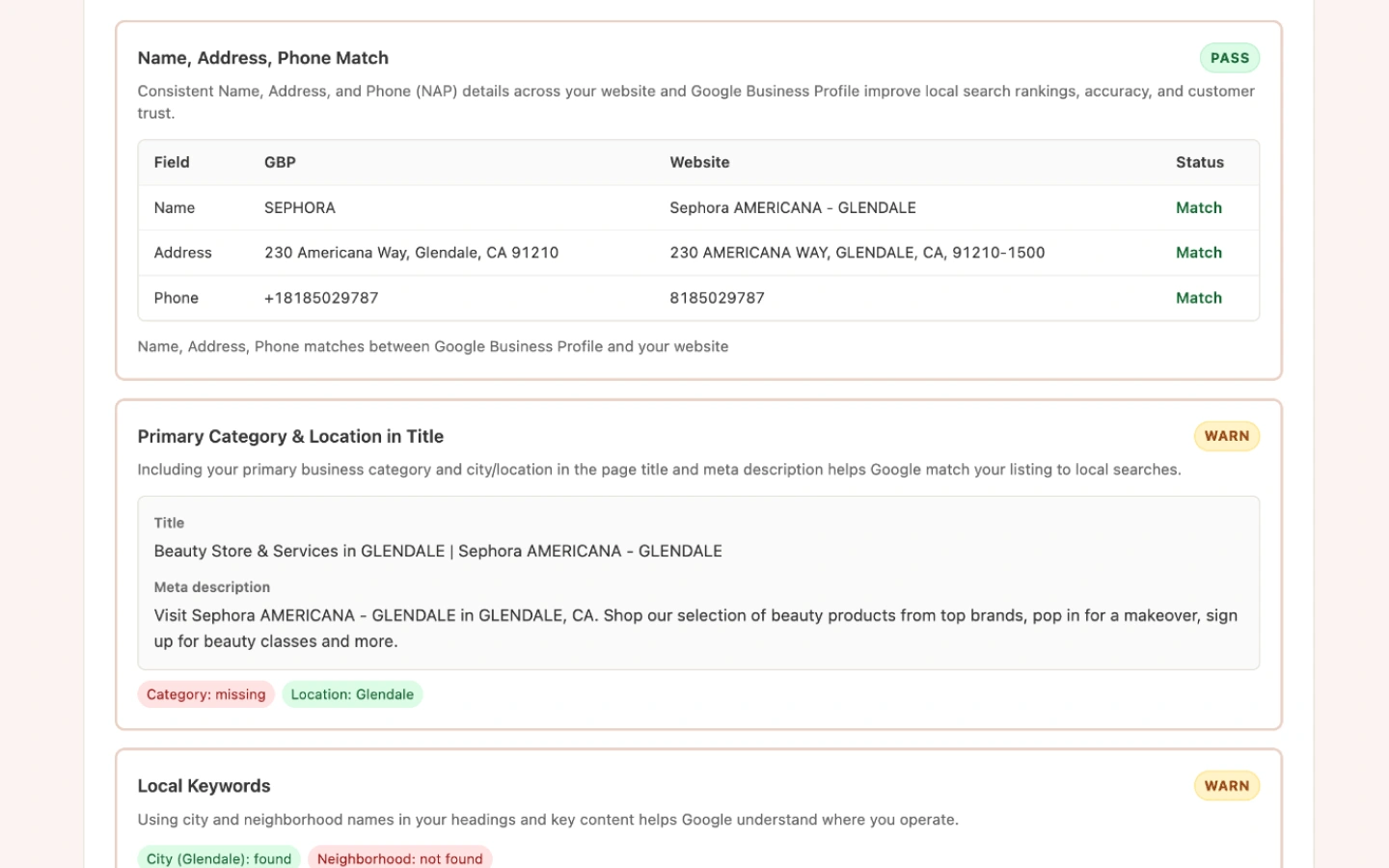Select the 'Primary Category & Location in Title' heading
This screenshot has width=1389, height=868.
(x=290, y=437)
